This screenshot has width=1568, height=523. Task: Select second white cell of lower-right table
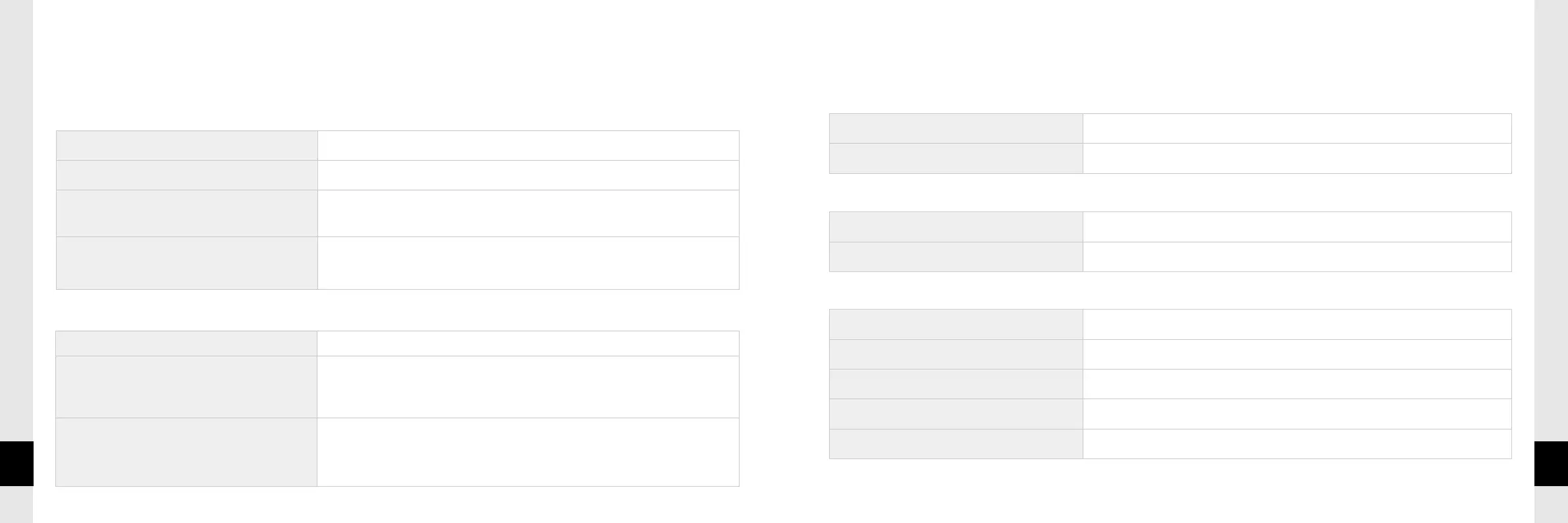pyautogui.click(x=1297, y=354)
